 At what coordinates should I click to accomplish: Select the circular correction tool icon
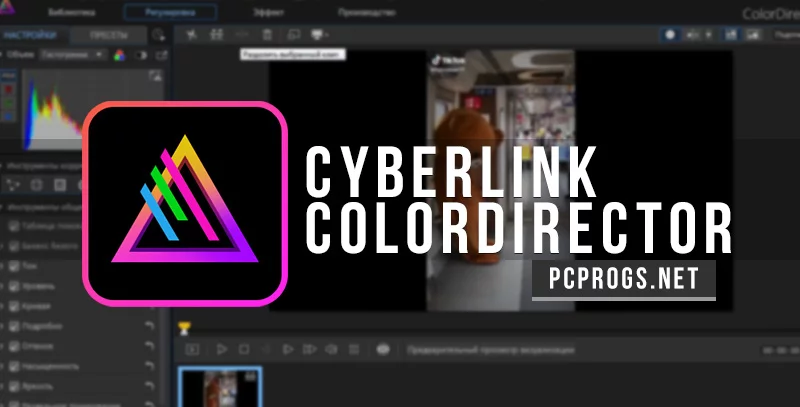(x=36, y=185)
